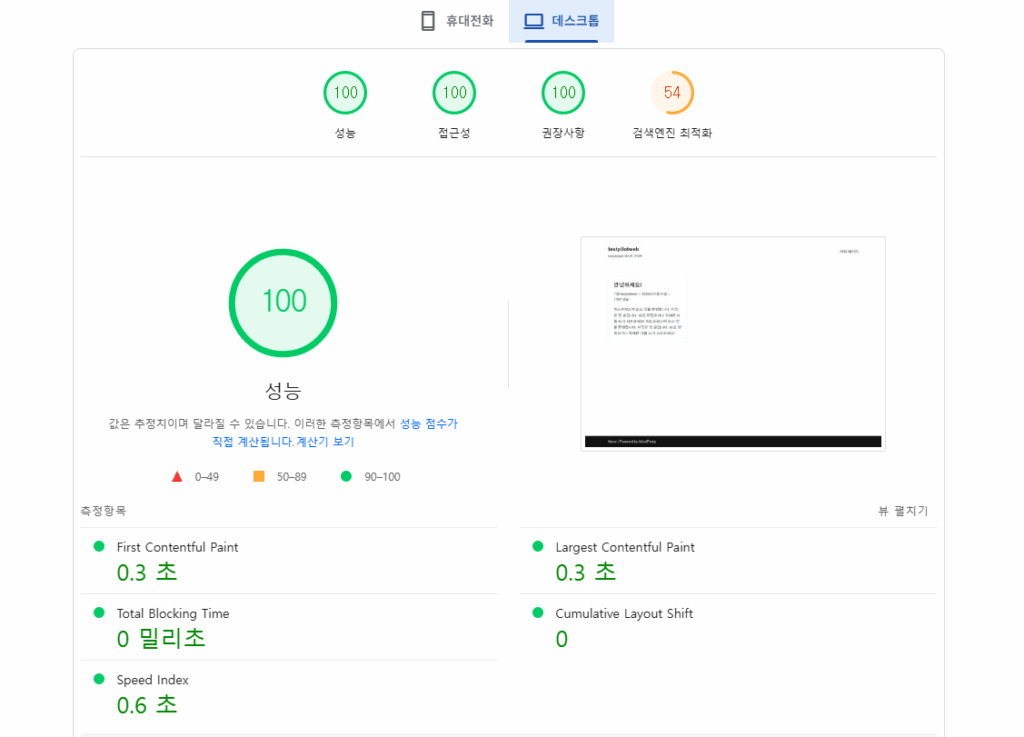Viewport: 1024px width, 737px height.
Task: Click the orange square 50–89 legend icon
Action: pyautogui.click(x=259, y=477)
